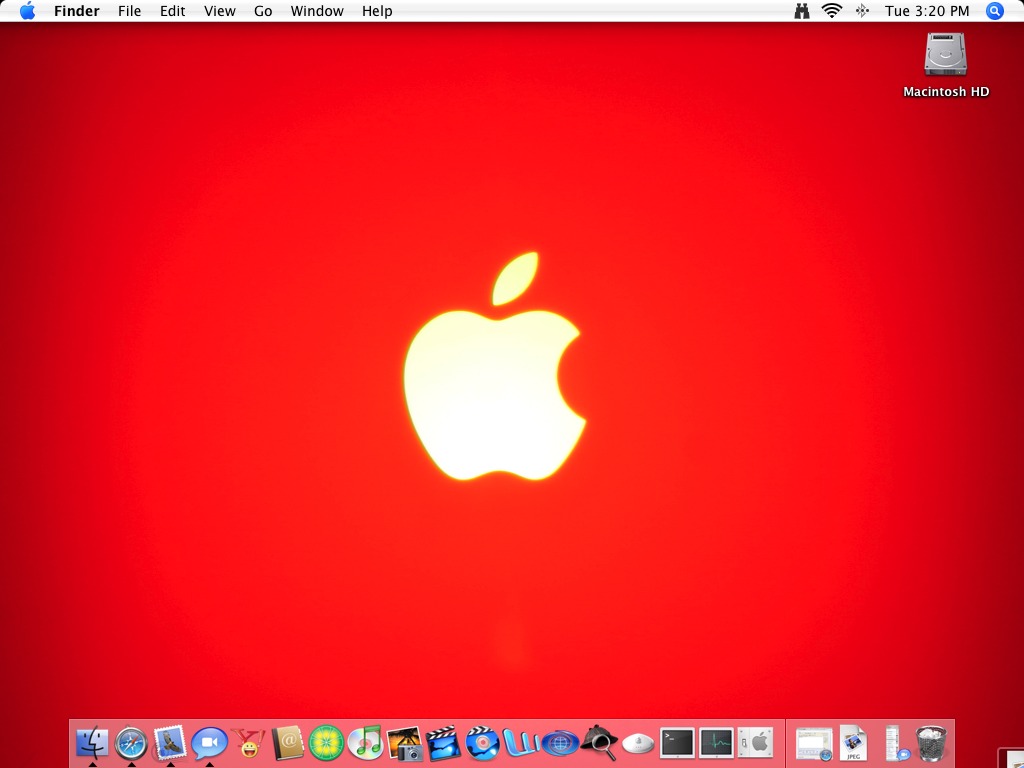
Task: Launch Sherlock detective hat icon
Action: (x=599, y=743)
